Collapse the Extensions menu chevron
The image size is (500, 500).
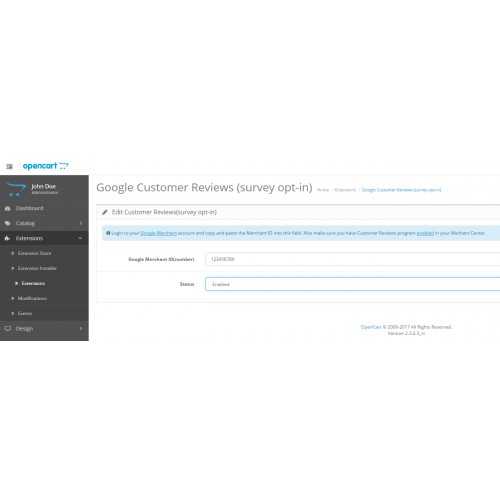(x=80, y=238)
